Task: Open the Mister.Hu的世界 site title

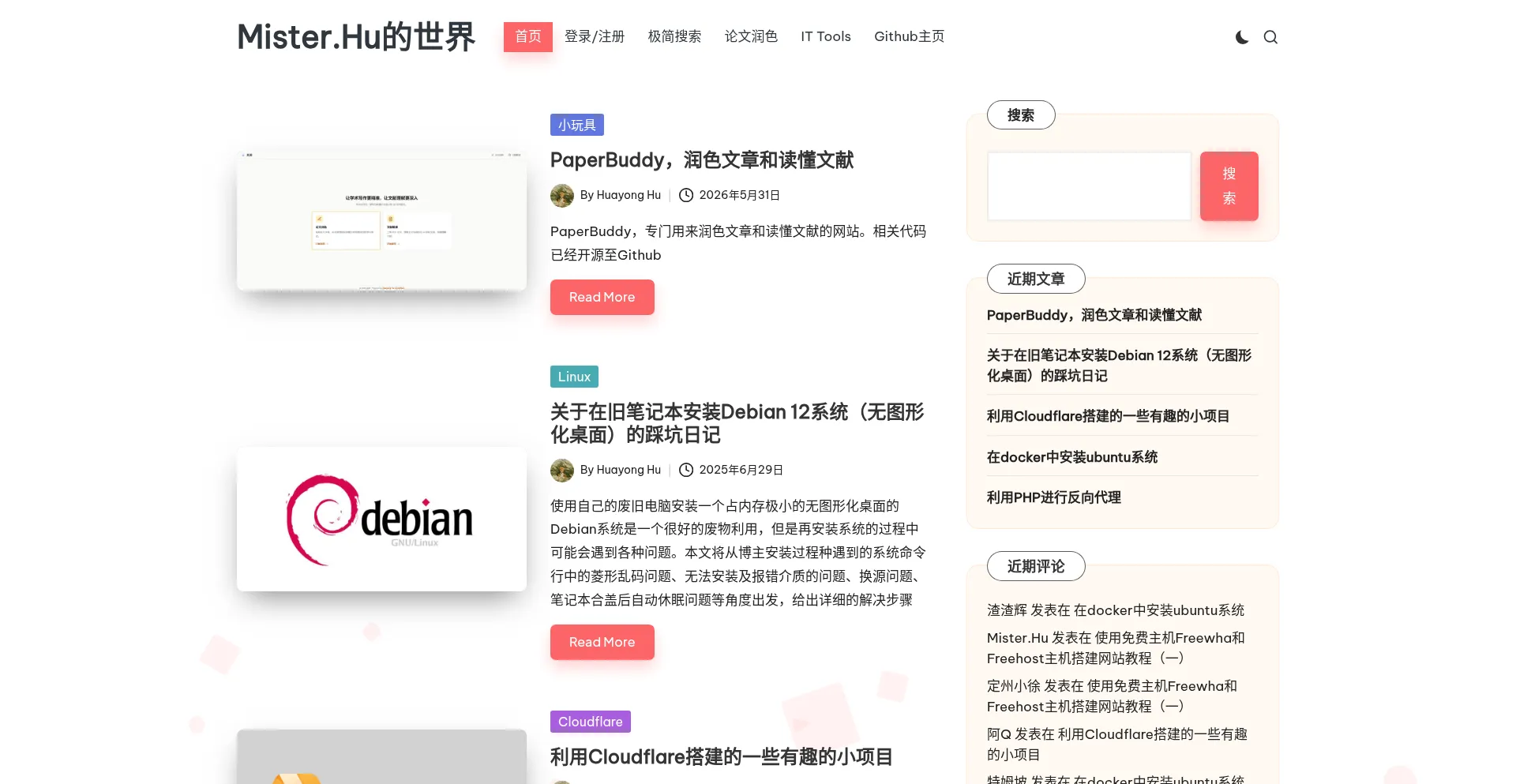Action: coord(356,37)
